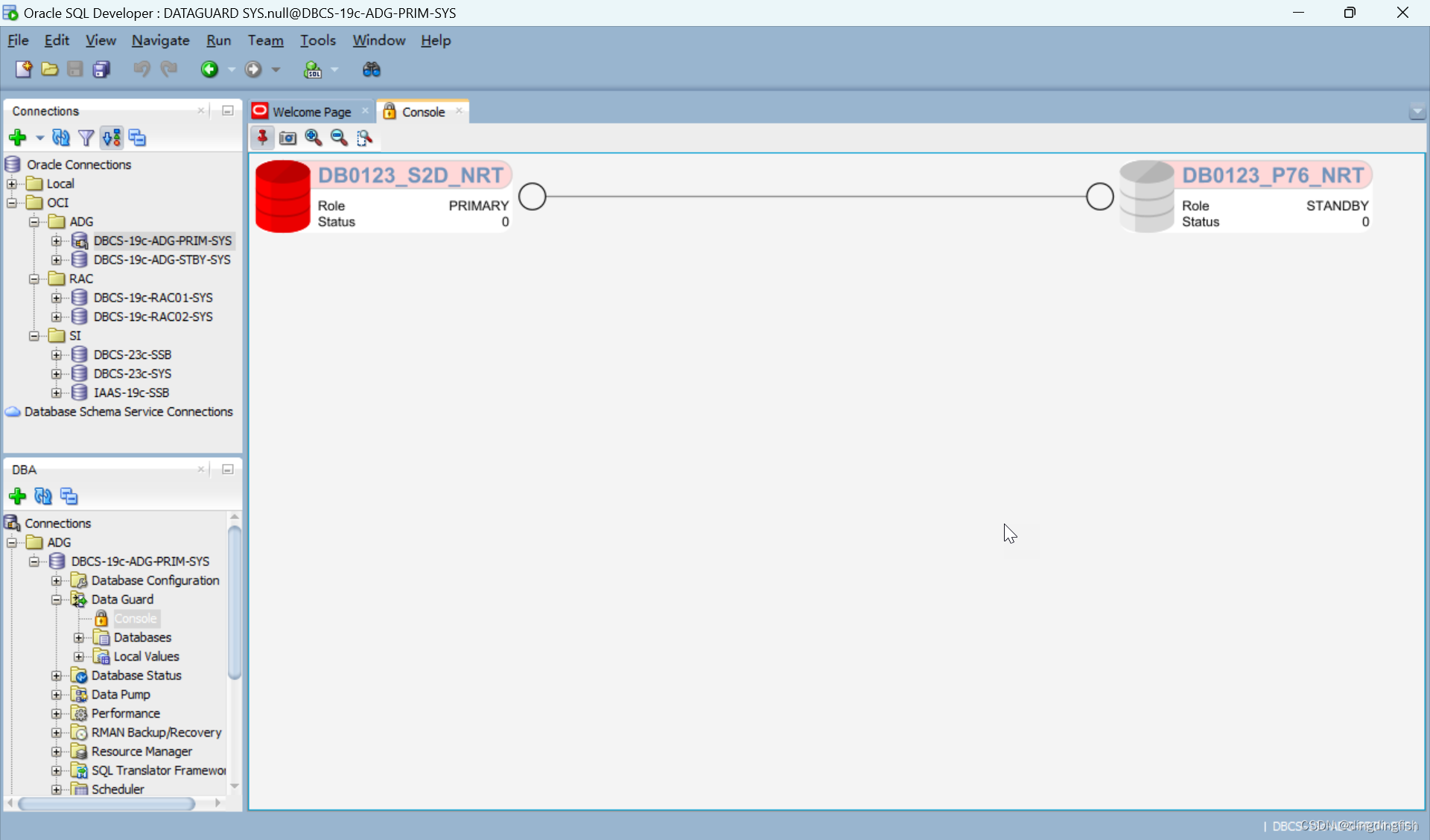
Task: Click the Schema Browser icon in Connections
Action: click(112, 138)
